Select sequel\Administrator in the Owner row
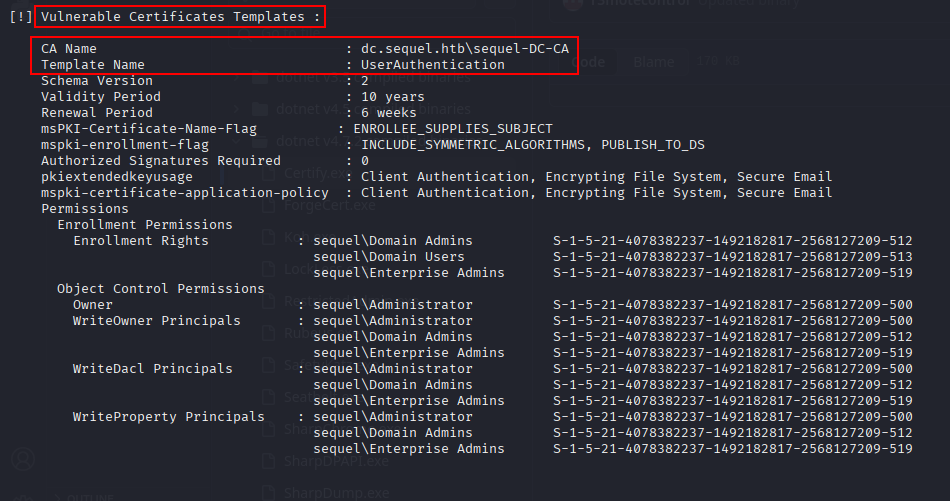 click(393, 305)
